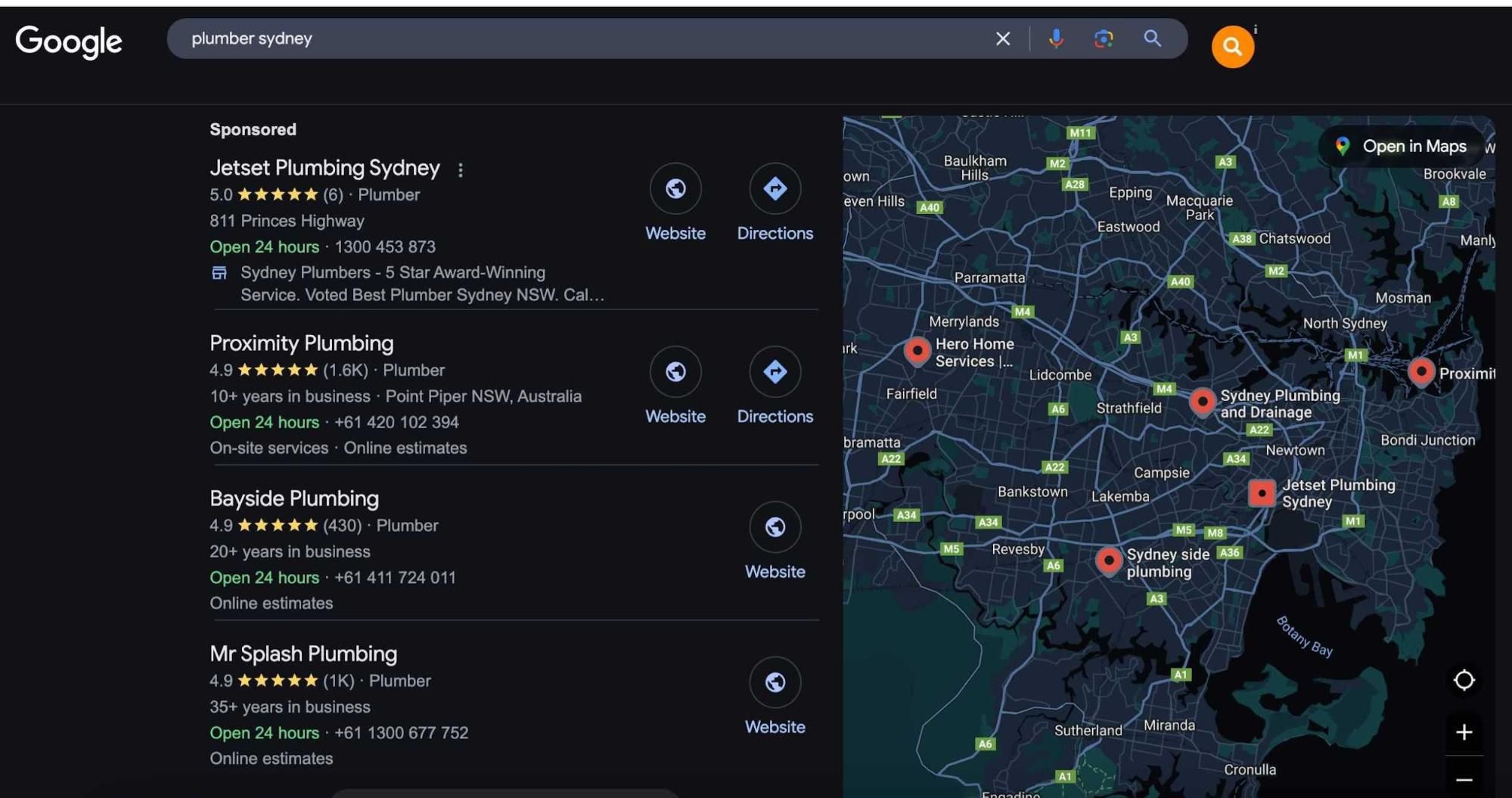Zoom out the map with minus button

click(x=1464, y=779)
